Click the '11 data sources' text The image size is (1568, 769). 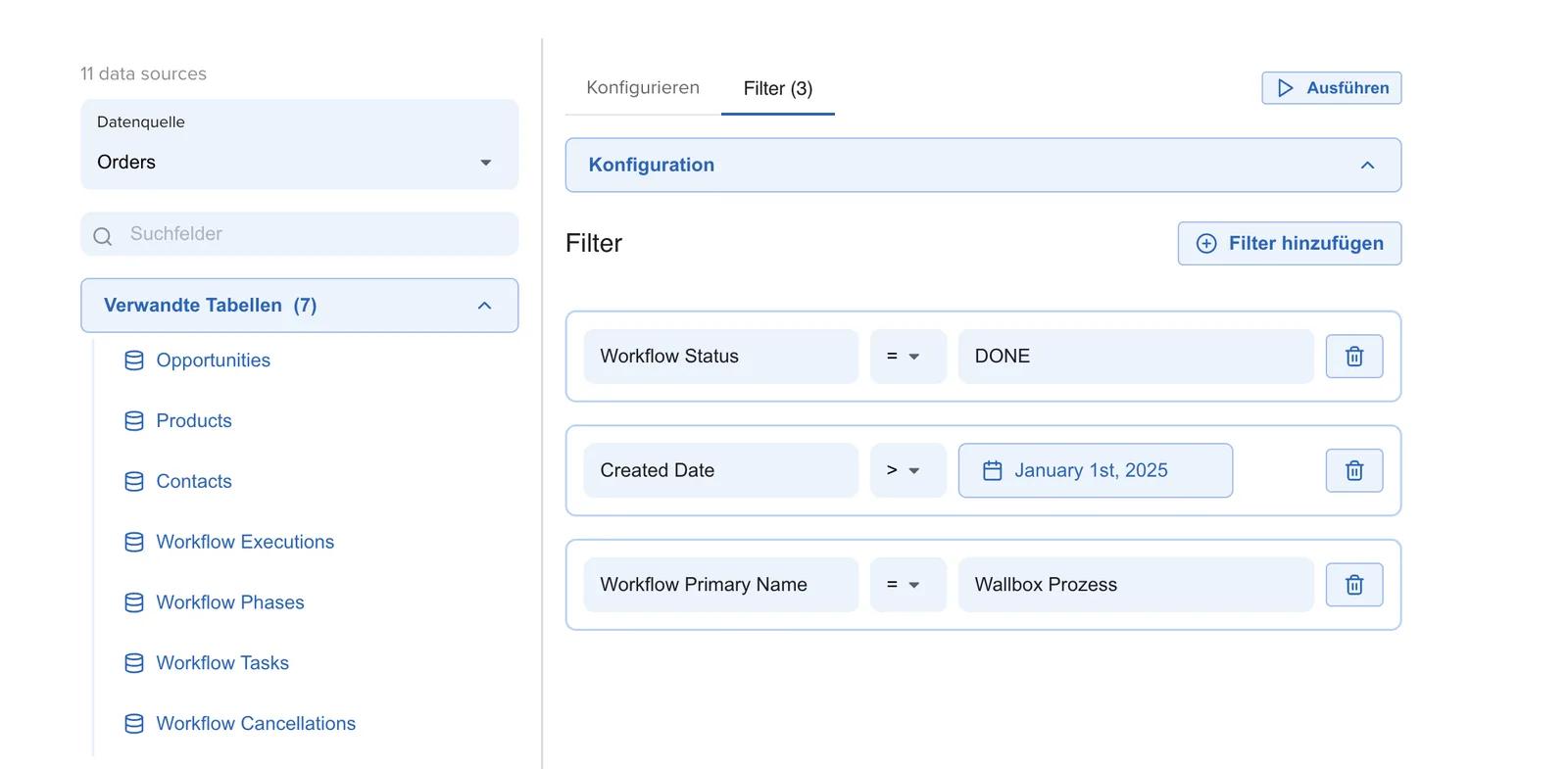coord(143,73)
